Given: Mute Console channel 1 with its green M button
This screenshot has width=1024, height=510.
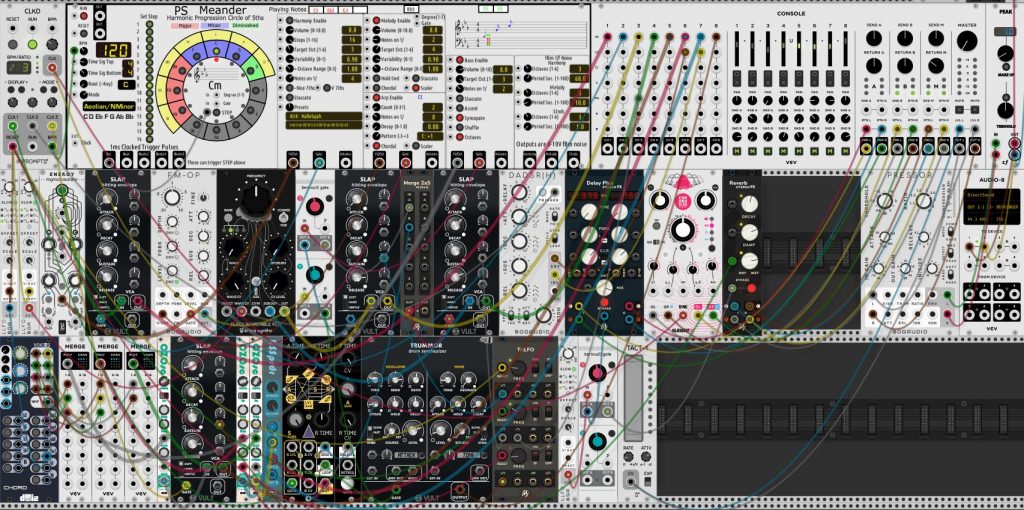Looking at the screenshot, I should coord(737,151).
